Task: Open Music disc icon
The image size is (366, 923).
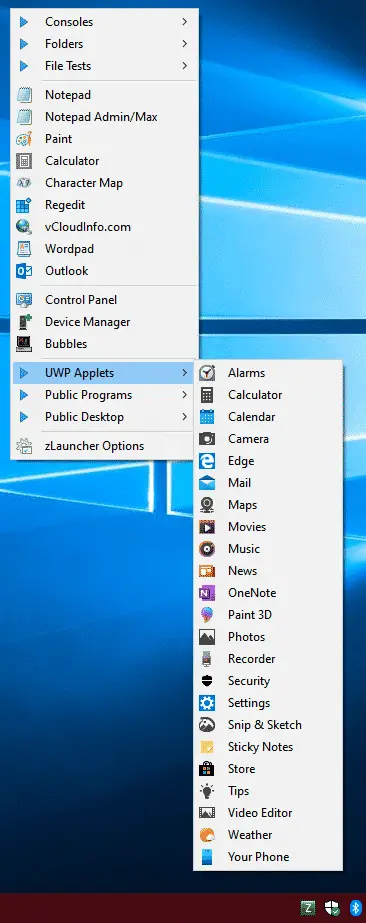Action: tap(207, 549)
